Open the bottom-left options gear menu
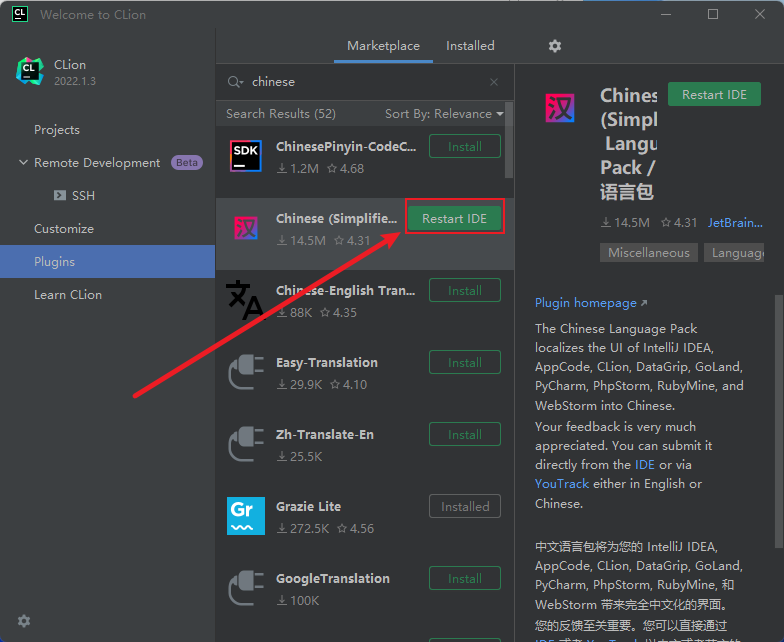This screenshot has height=642, width=784. click(x=24, y=621)
